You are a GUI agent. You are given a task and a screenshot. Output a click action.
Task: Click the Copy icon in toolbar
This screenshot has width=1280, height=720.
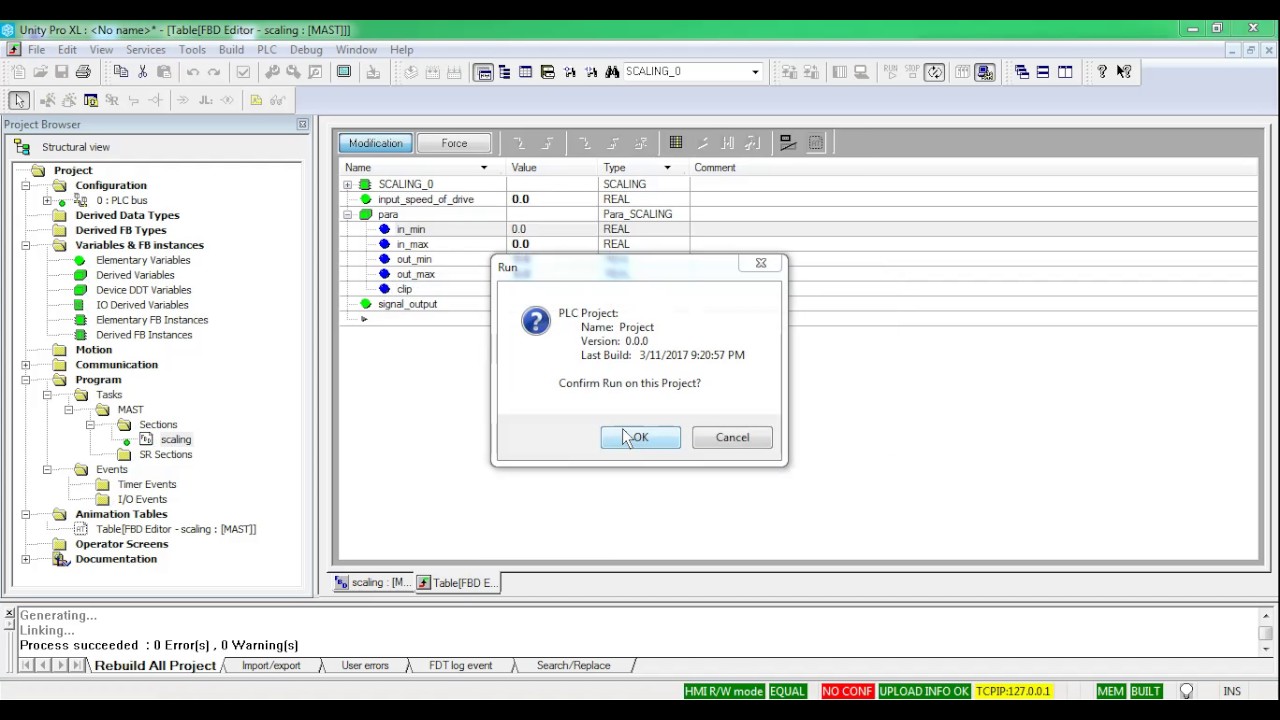[121, 72]
